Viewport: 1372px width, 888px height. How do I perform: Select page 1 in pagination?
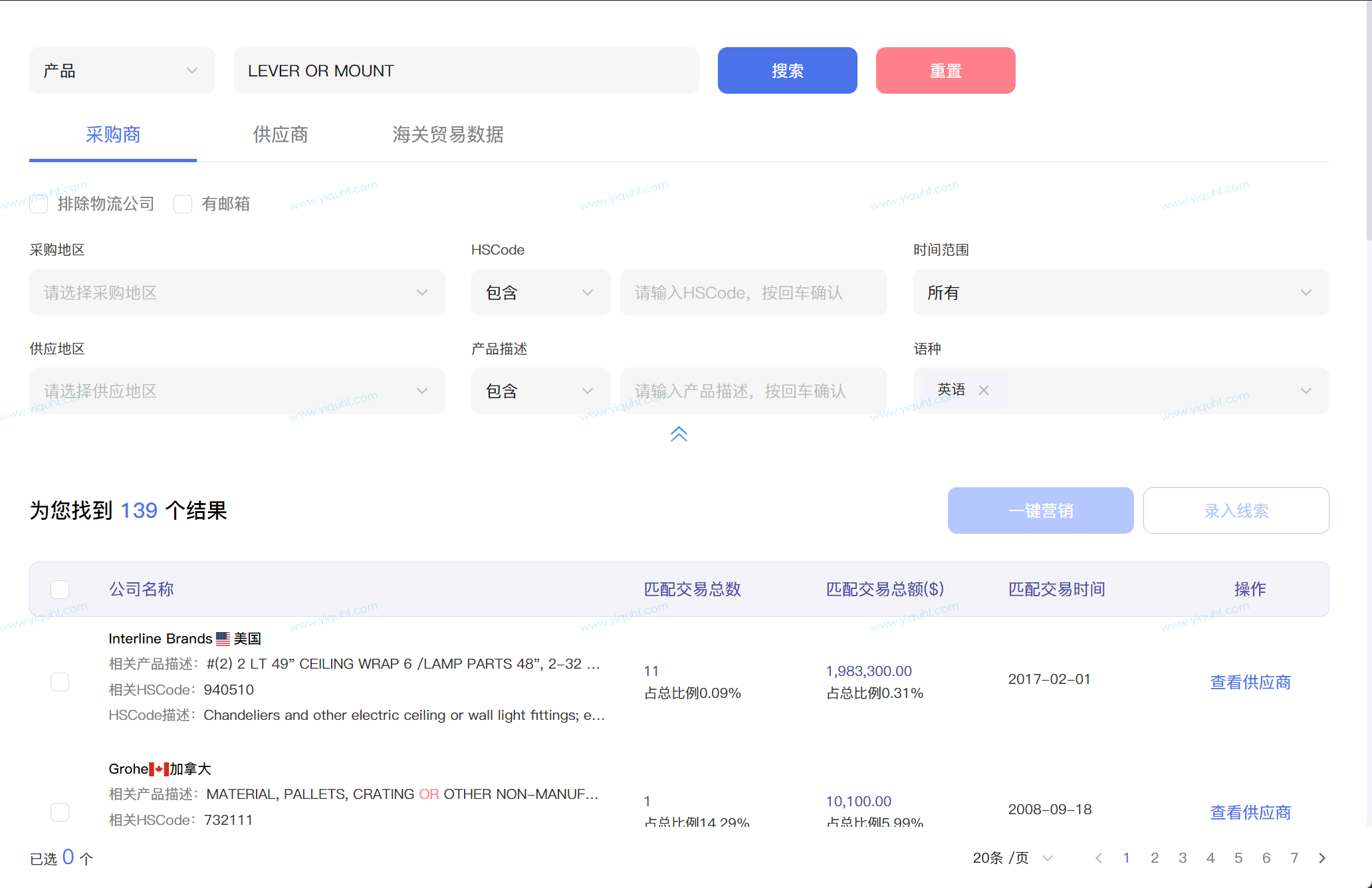pos(1127,858)
